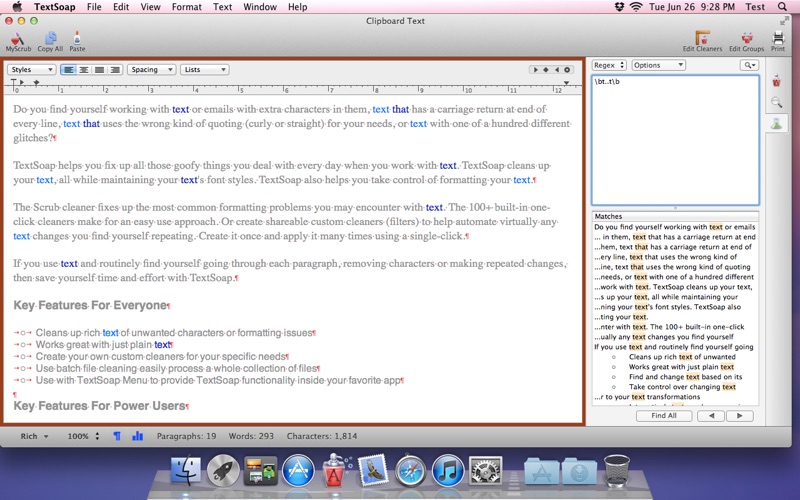Click the 'Key Features For Everyone' heading
Screen dimensions: 800x500
coord(90,305)
